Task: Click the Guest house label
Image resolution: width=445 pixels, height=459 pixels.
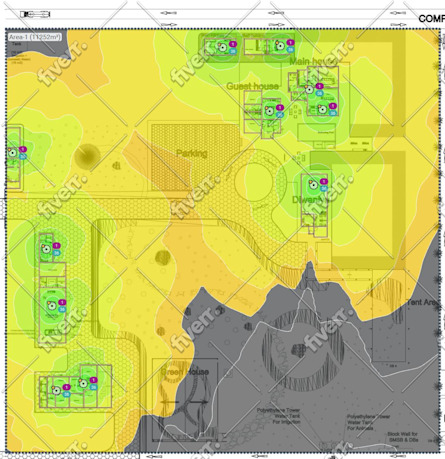Action: [x=252, y=86]
